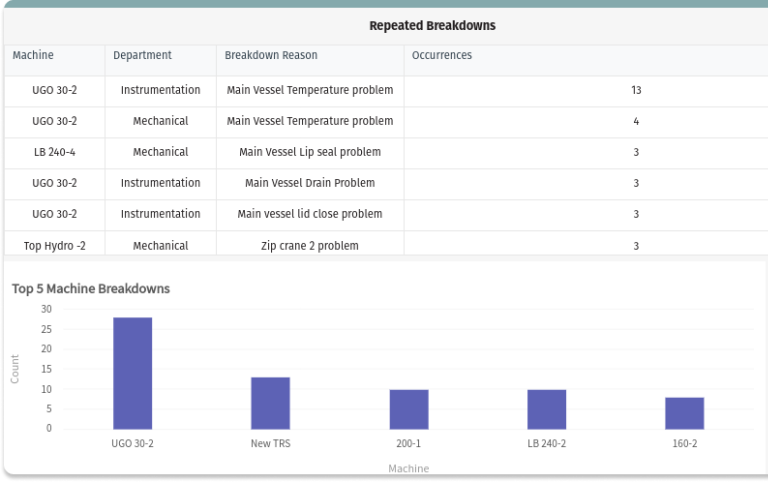The width and height of the screenshot is (768, 482).
Task: Select the Main Vessel Drain Problem cell
Action: (310, 184)
